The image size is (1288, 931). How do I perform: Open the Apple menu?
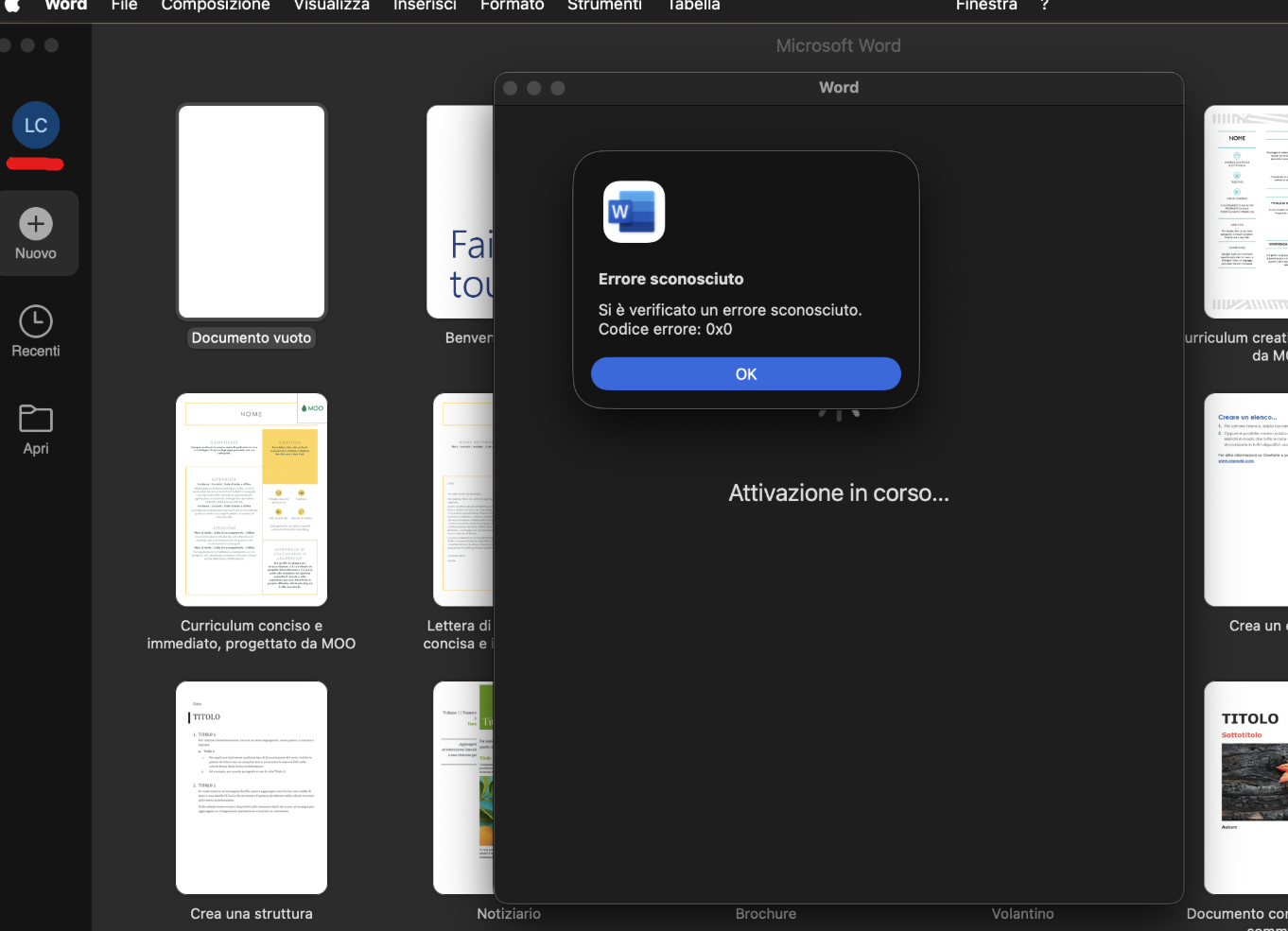click(x=12, y=5)
